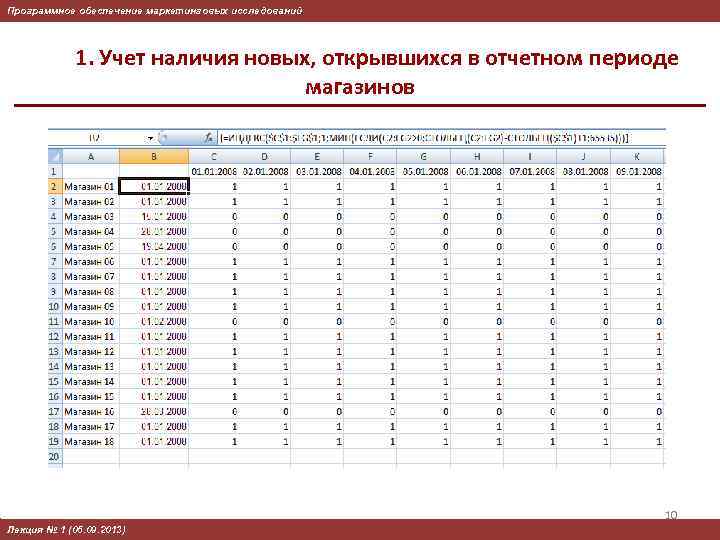The width and height of the screenshot is (720, 540).
Task: Select column I header
Action: 530,157
